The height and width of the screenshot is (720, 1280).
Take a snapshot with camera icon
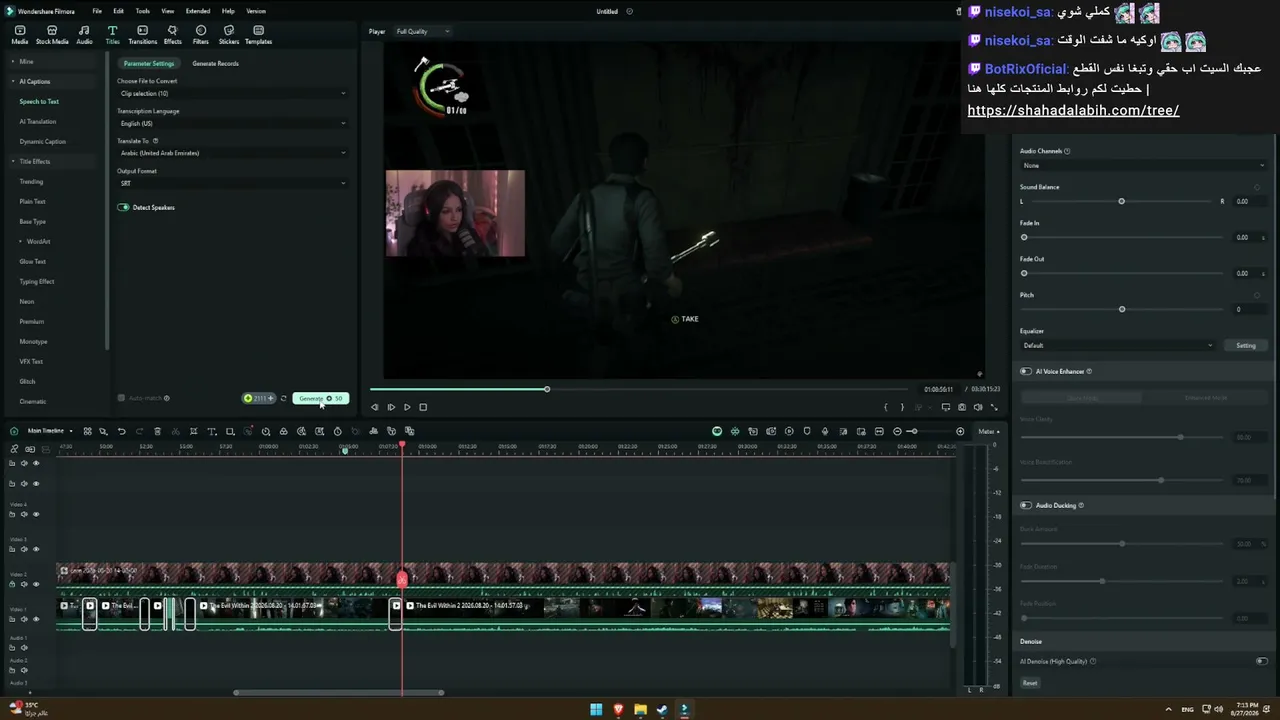[962, 407]
